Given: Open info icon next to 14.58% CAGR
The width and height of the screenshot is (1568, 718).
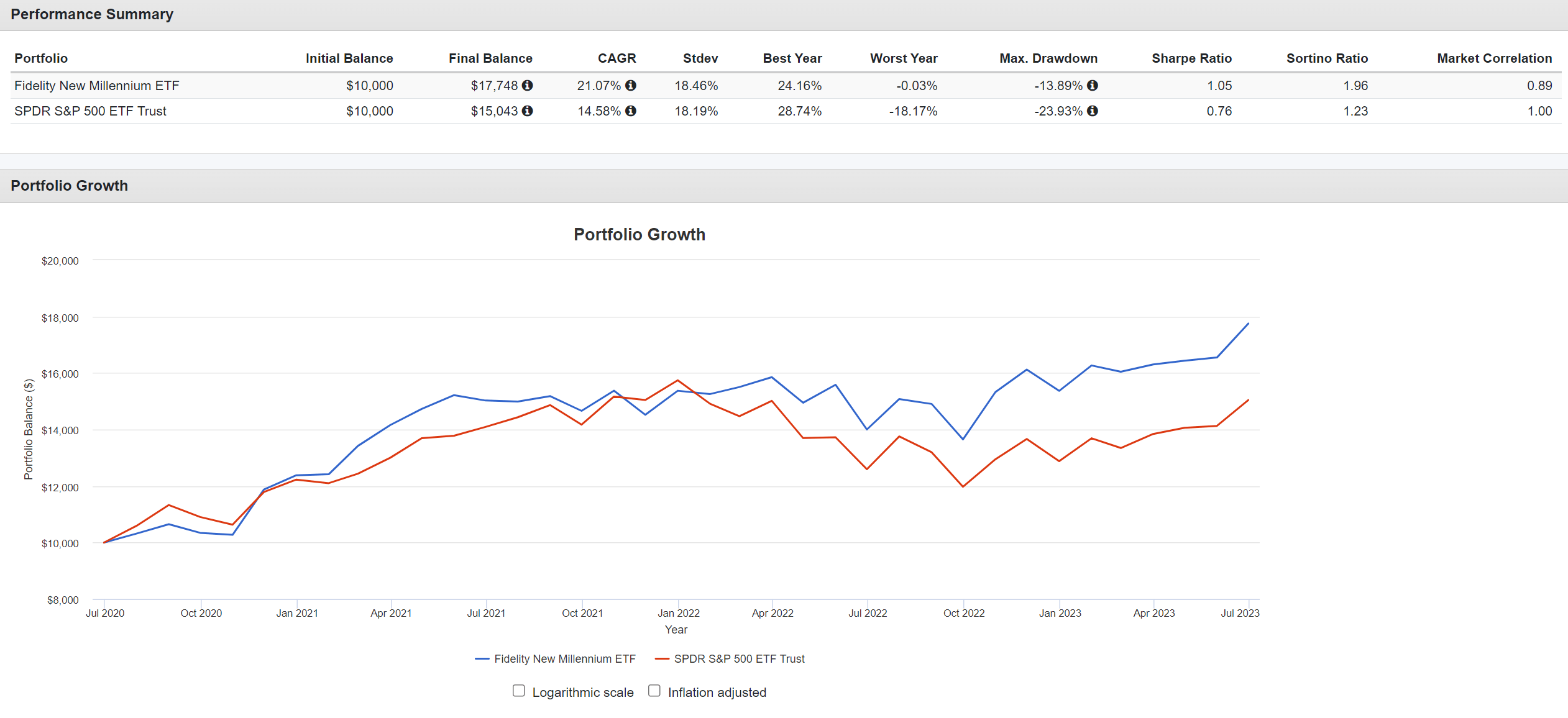Looking at the screenshot, I should pyautogui.click(x=630, y=111).
